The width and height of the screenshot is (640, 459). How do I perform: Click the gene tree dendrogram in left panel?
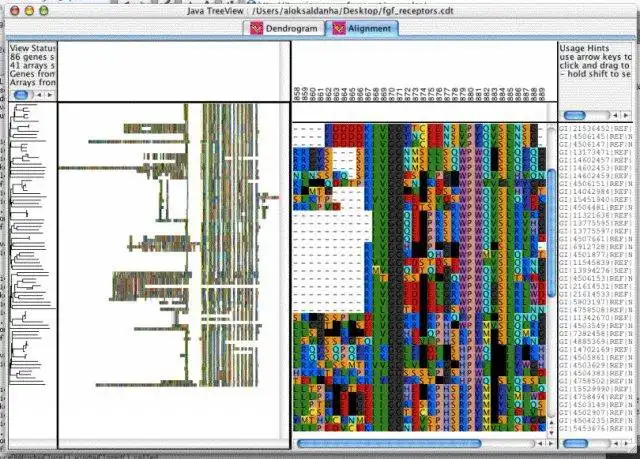33,245
